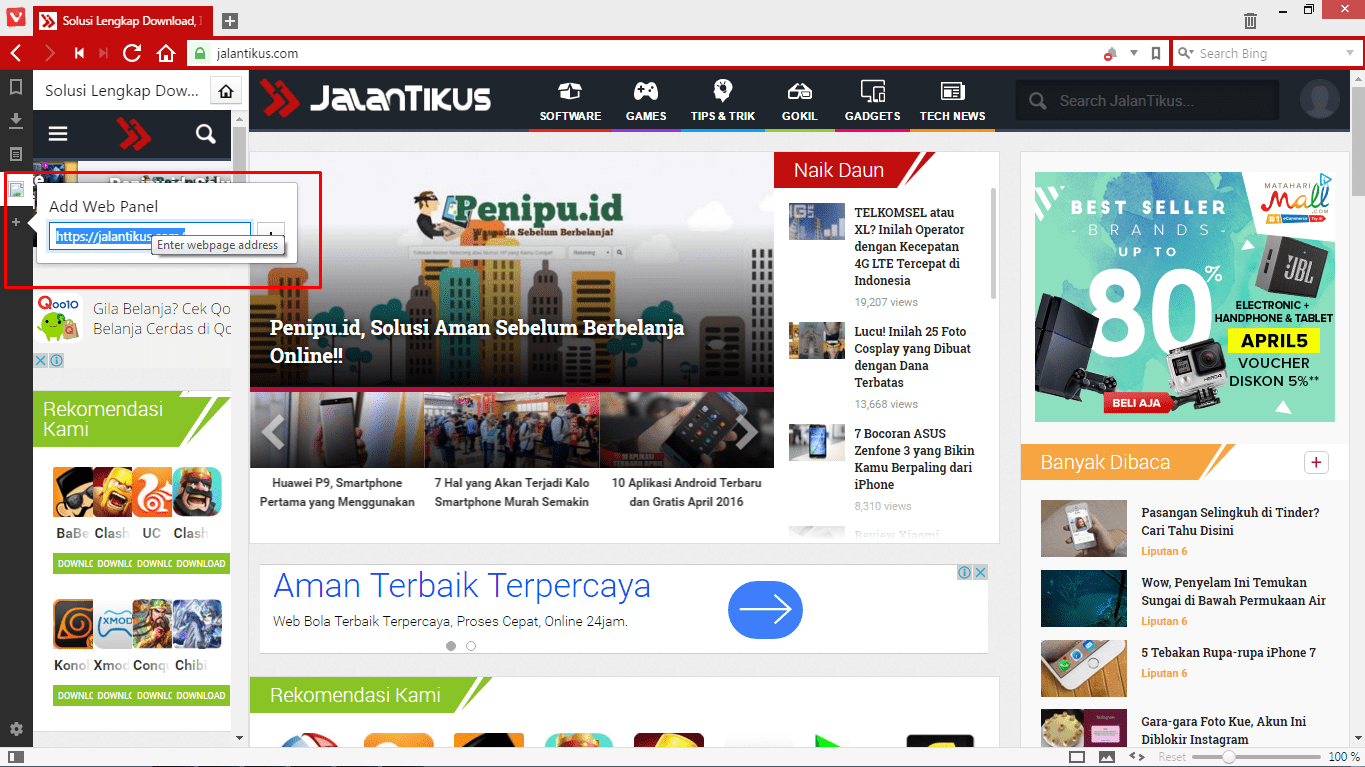The image size is (1365, 767).
Task: Click the Add Web Panel plus in sidebar
Action: (16, 222)
